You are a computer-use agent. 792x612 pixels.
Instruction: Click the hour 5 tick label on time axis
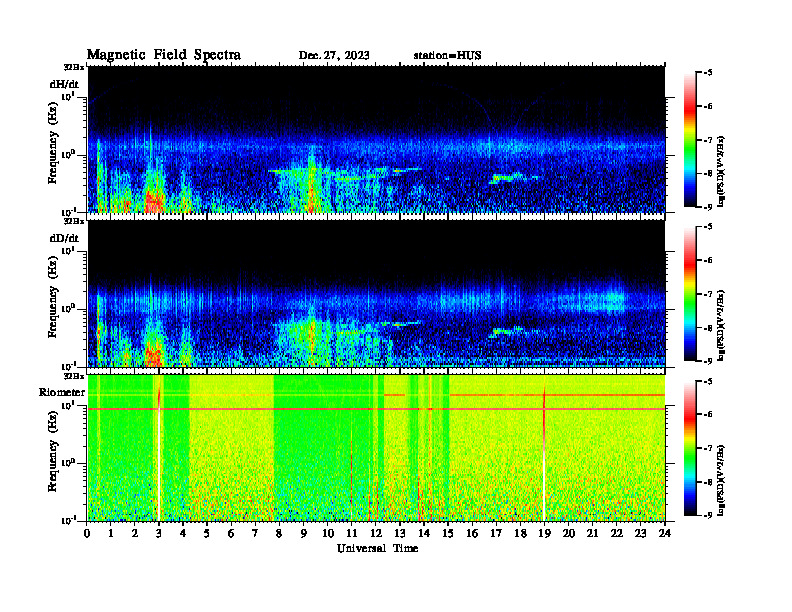207,533
